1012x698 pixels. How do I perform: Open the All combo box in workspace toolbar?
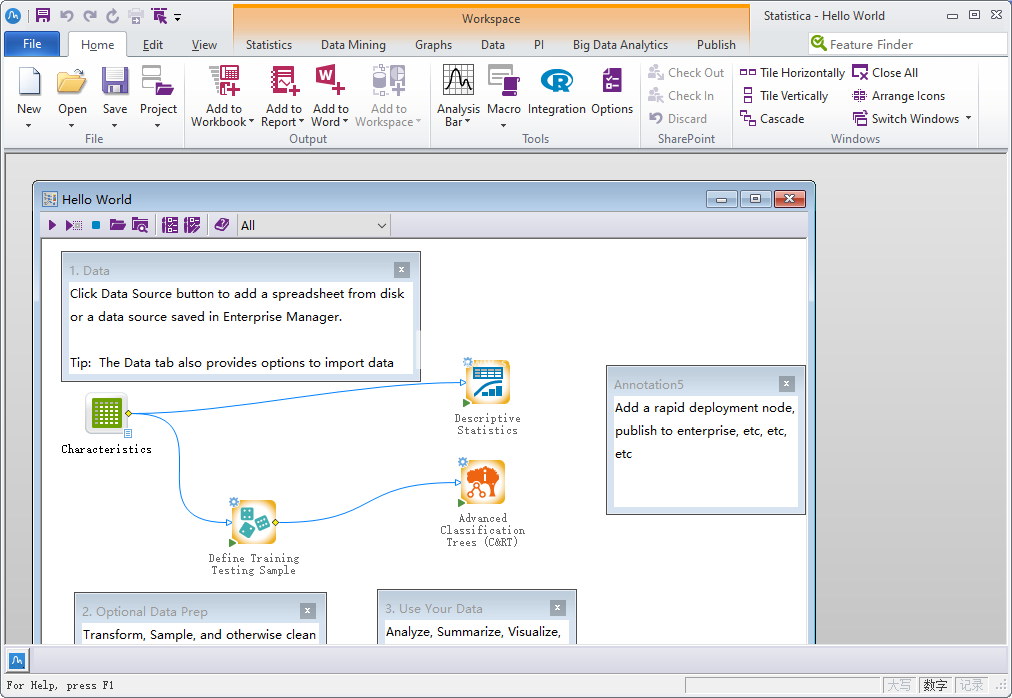click(314, 225)
